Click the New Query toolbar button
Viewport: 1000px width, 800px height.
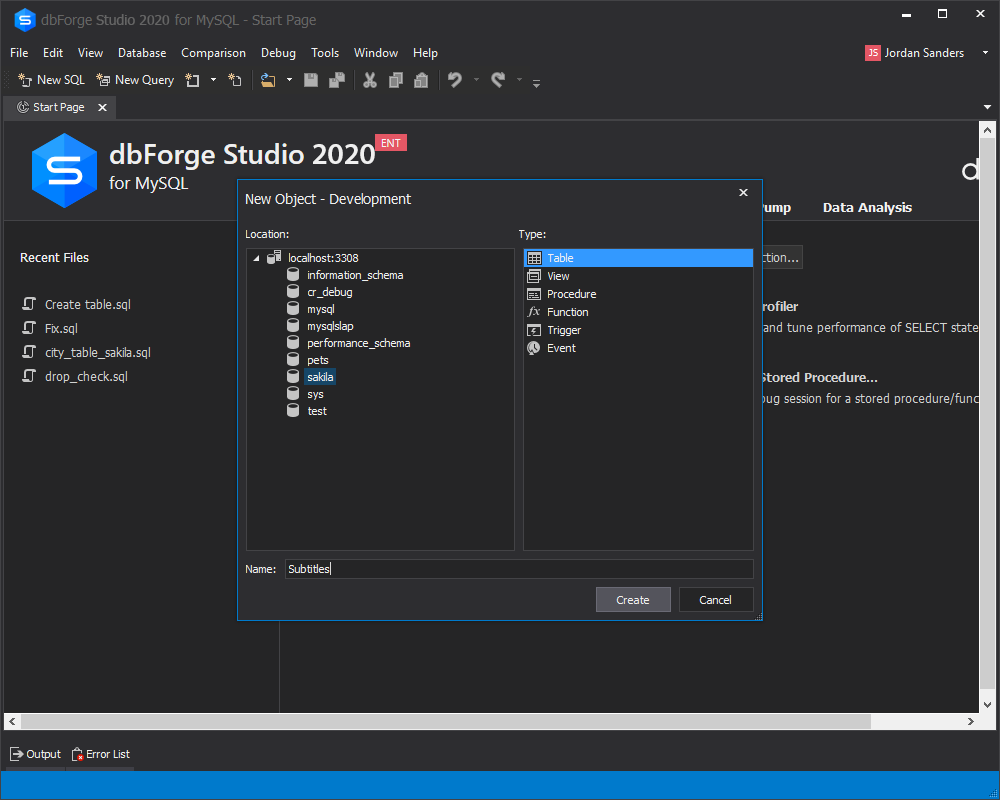pyautogui.click(x=135, y=80)
